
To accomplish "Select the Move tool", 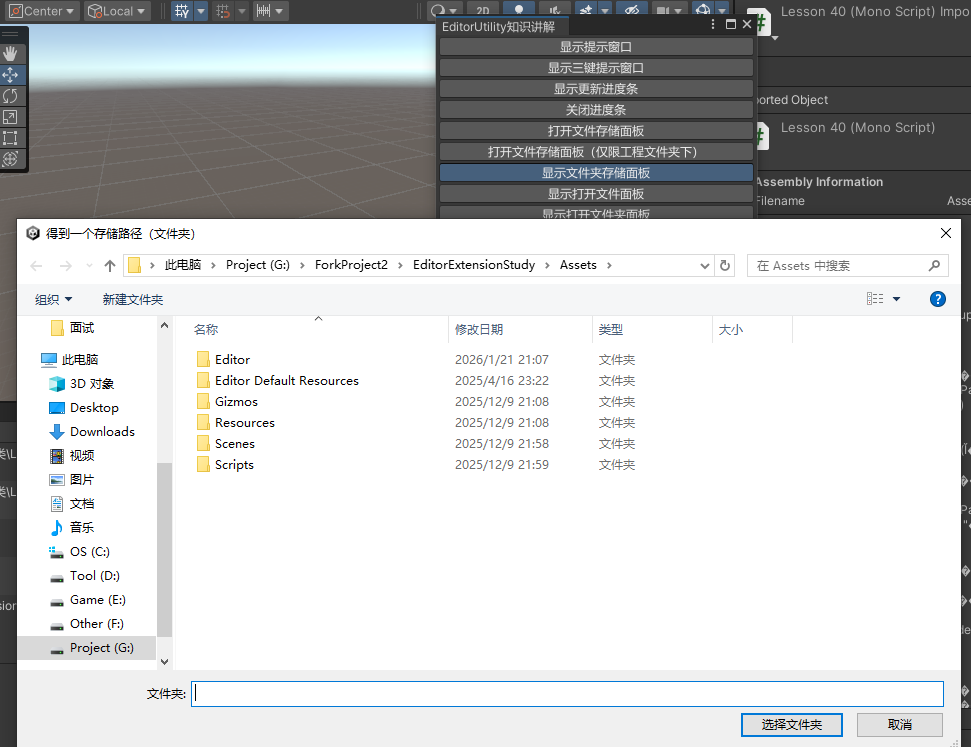I will click(x=10, y=75).
